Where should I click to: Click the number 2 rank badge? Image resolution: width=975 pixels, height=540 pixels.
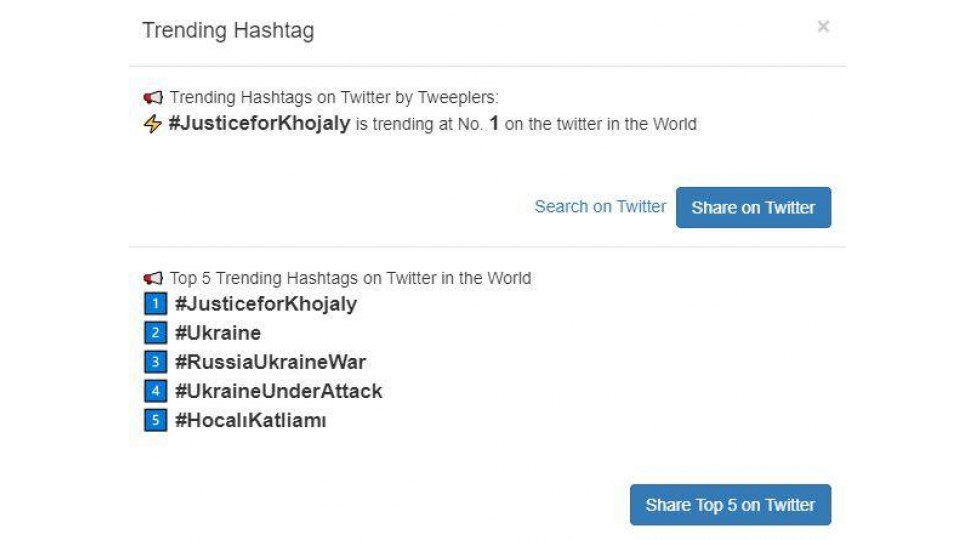pos(155,333)
